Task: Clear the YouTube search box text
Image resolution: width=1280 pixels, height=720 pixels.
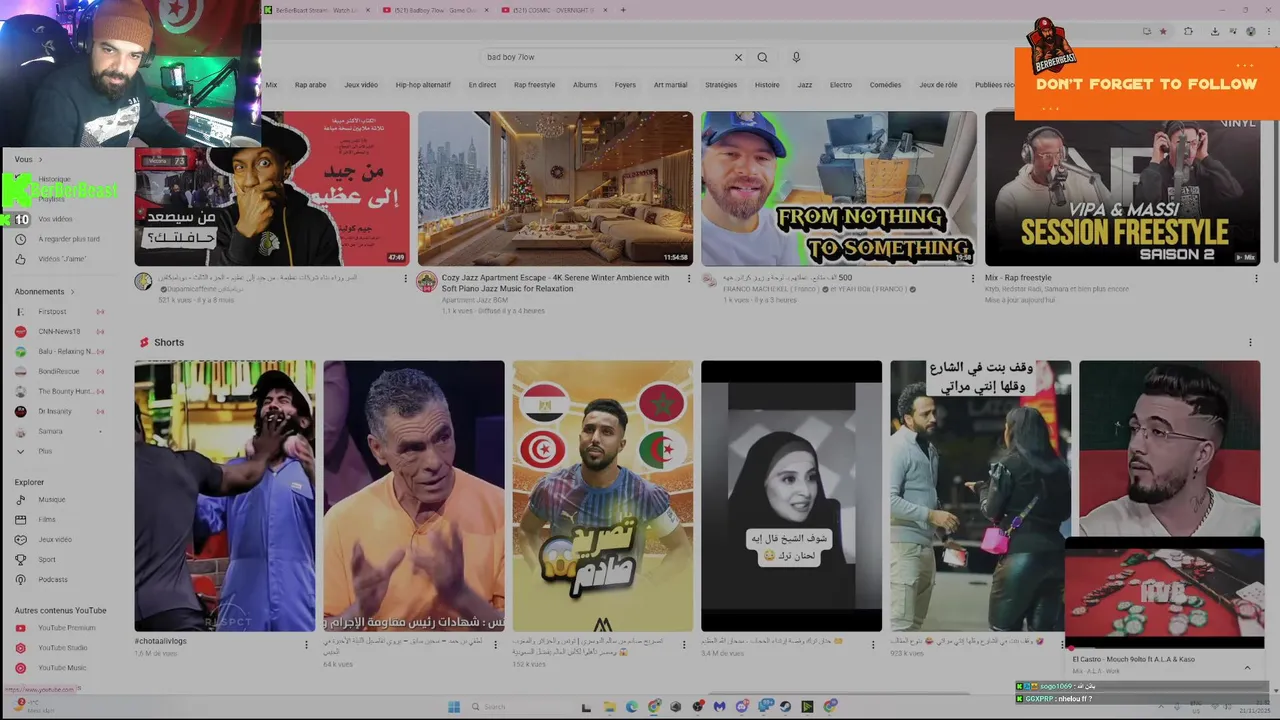Action: click(x=738, y=57)
